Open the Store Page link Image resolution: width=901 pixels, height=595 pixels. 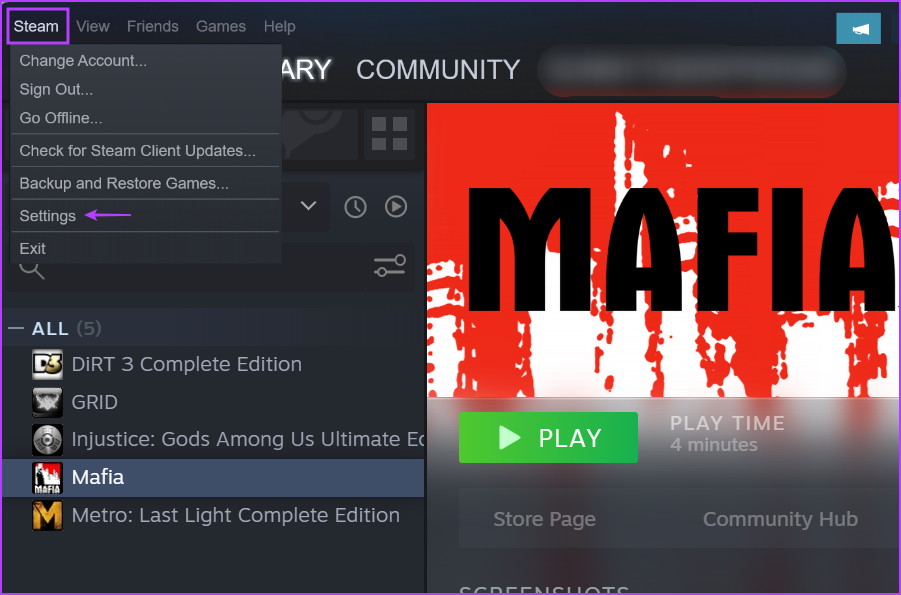pyautogui.click(x=544, y=519)
